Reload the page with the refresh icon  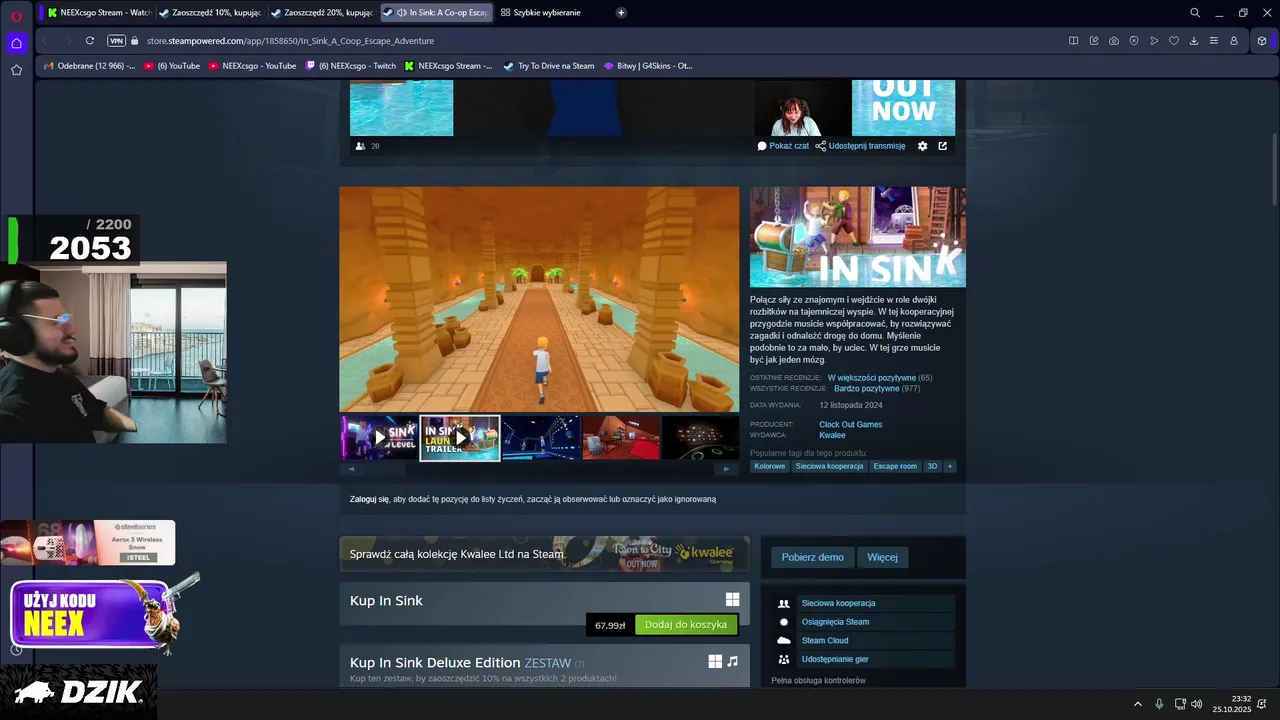(x=90, y=41)
